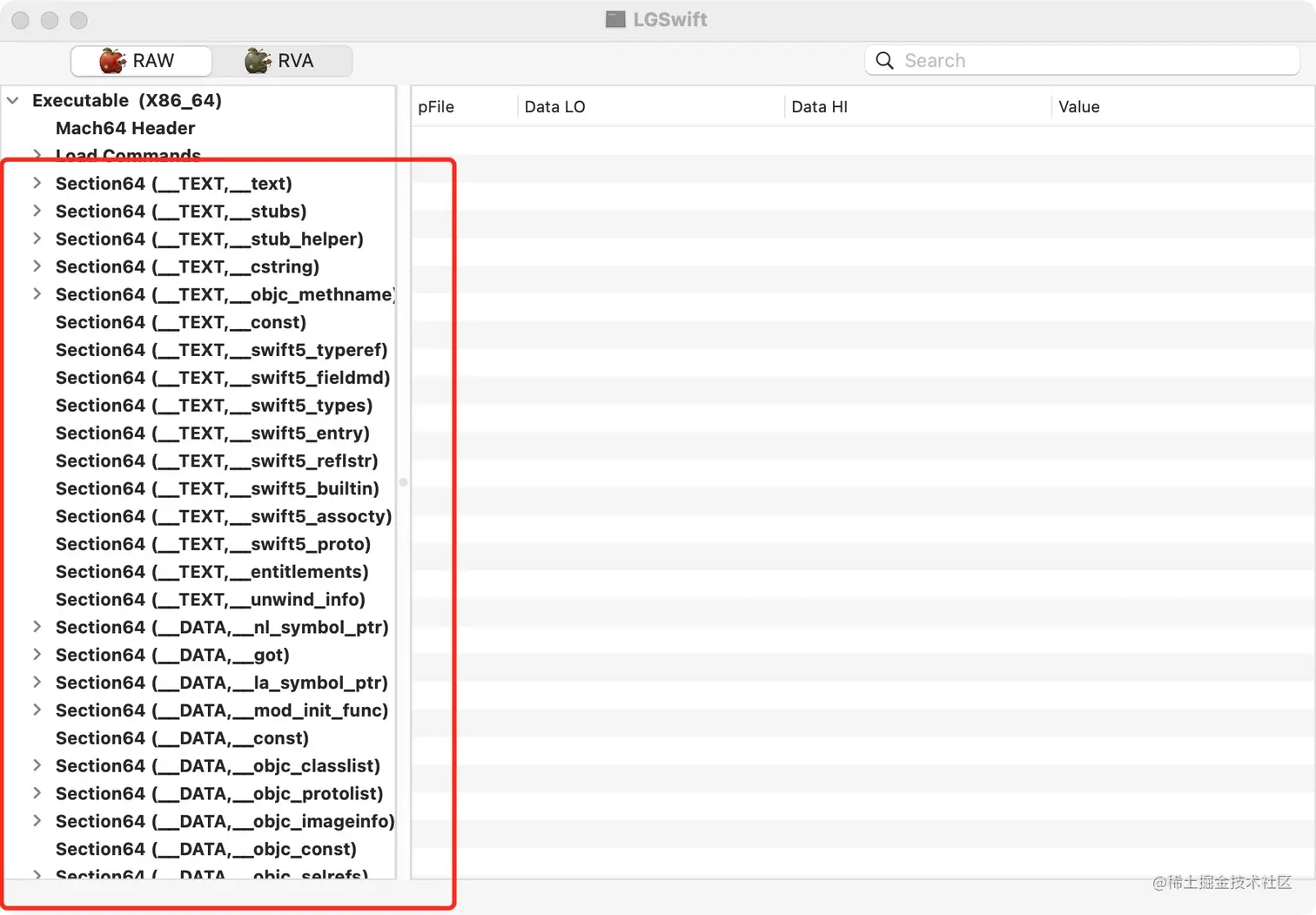This screenshot has height=915, width=1316.
Task: Select Section64 (__DATA,__la_symbol_ptr) row
Action: click(199, 683)
